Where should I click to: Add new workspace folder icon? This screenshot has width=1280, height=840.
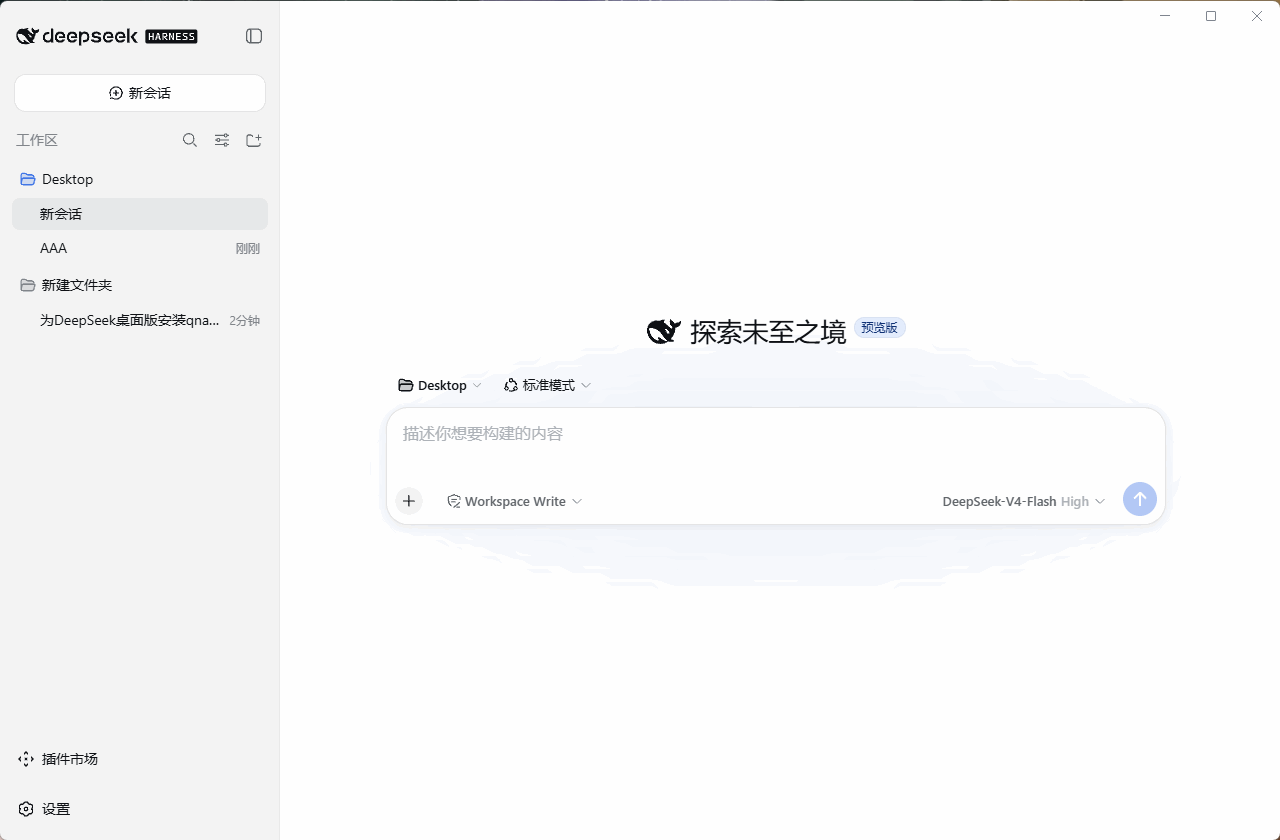point(254,140)
